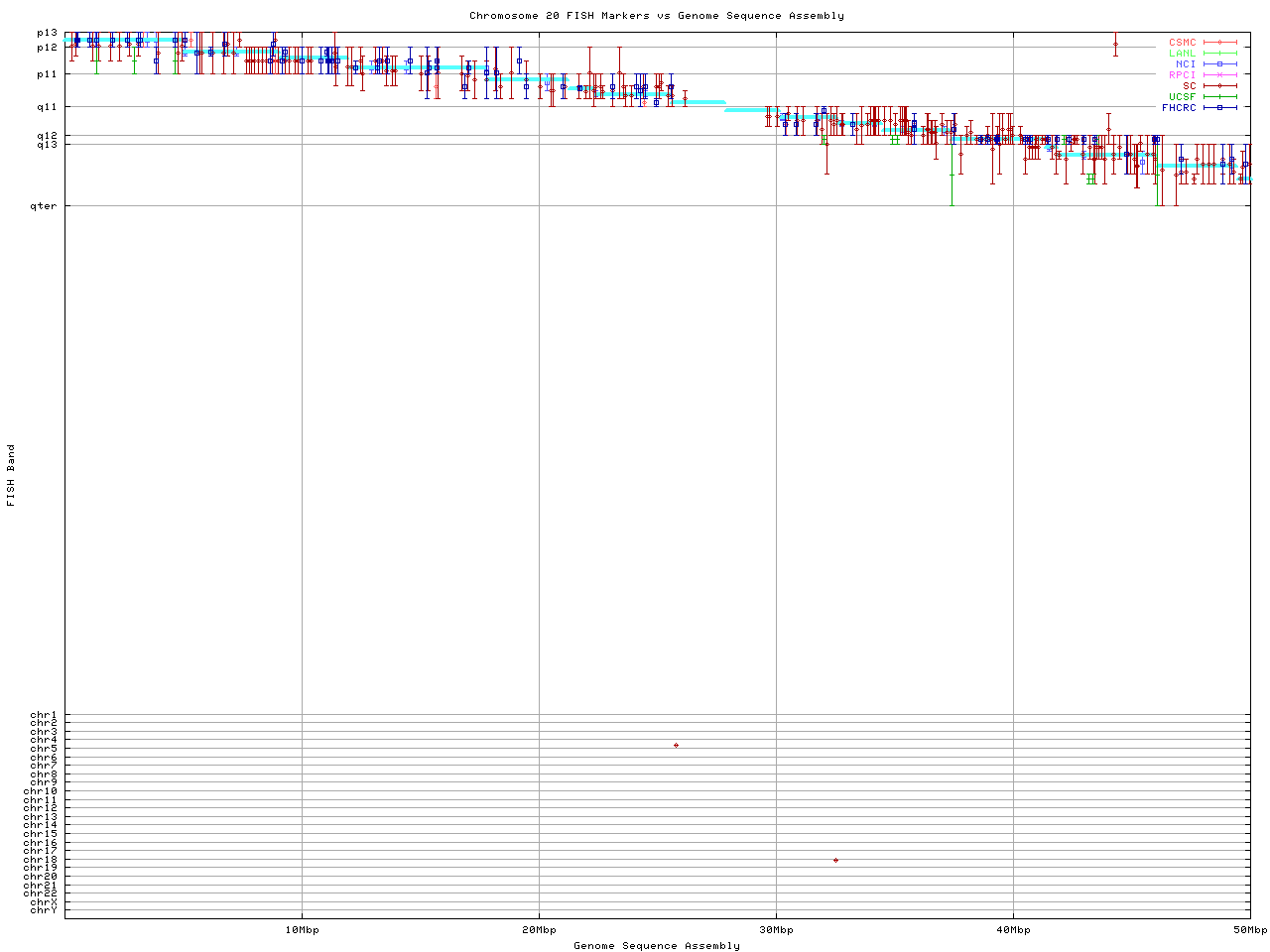
Task: Click the chrY row label
Action: (44, 910)
